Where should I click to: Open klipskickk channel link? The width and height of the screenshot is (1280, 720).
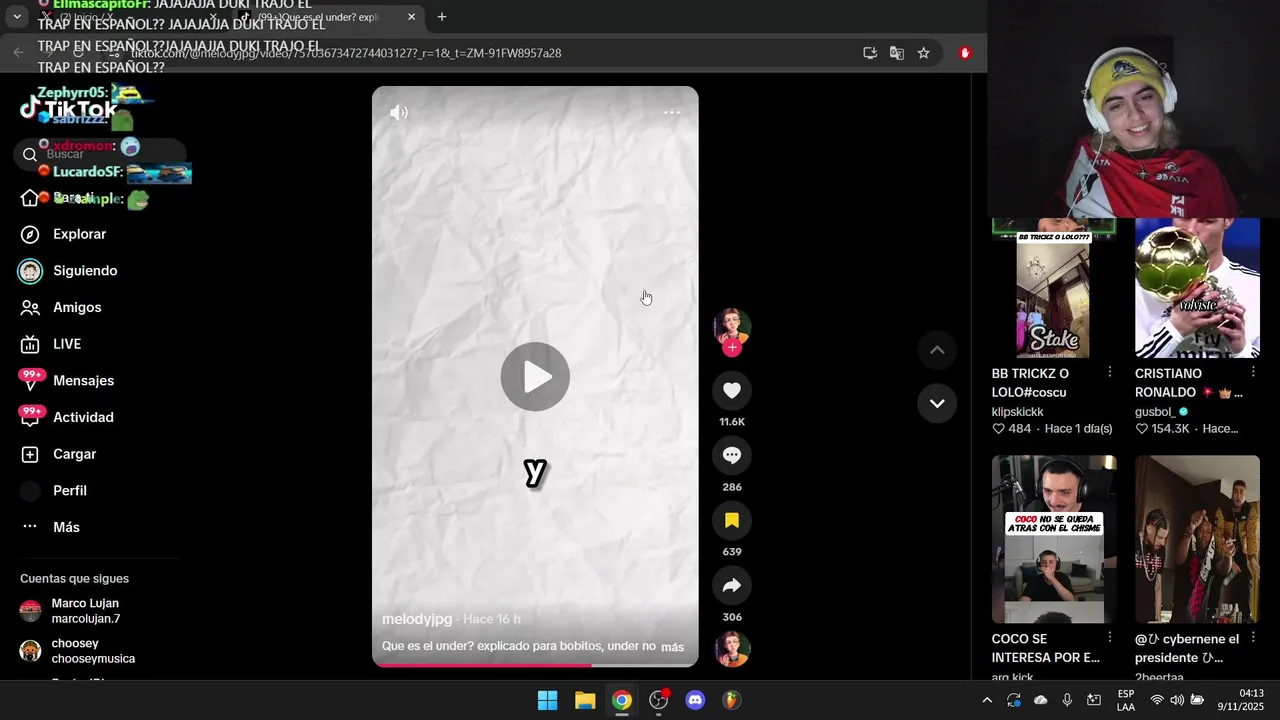pos(1017,412)
